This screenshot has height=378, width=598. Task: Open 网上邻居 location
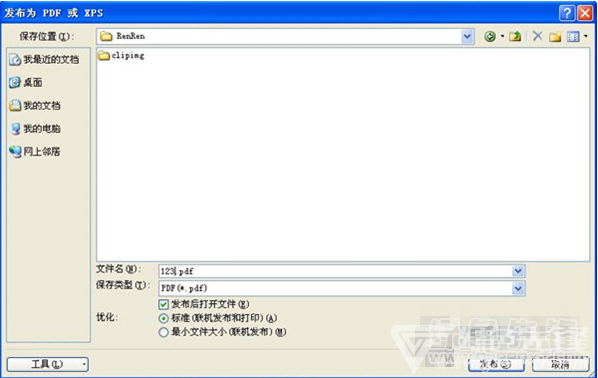pos(35,152)
